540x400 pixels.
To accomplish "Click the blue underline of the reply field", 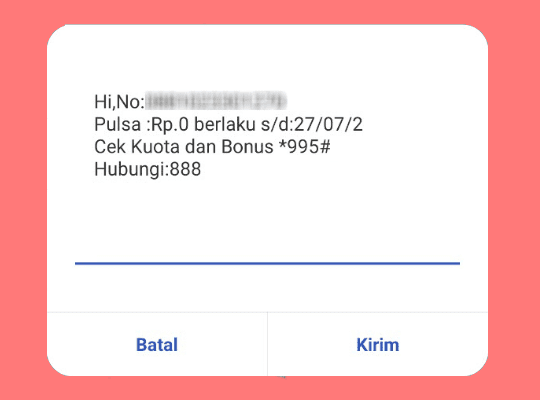I will click(x=267, y=263).
